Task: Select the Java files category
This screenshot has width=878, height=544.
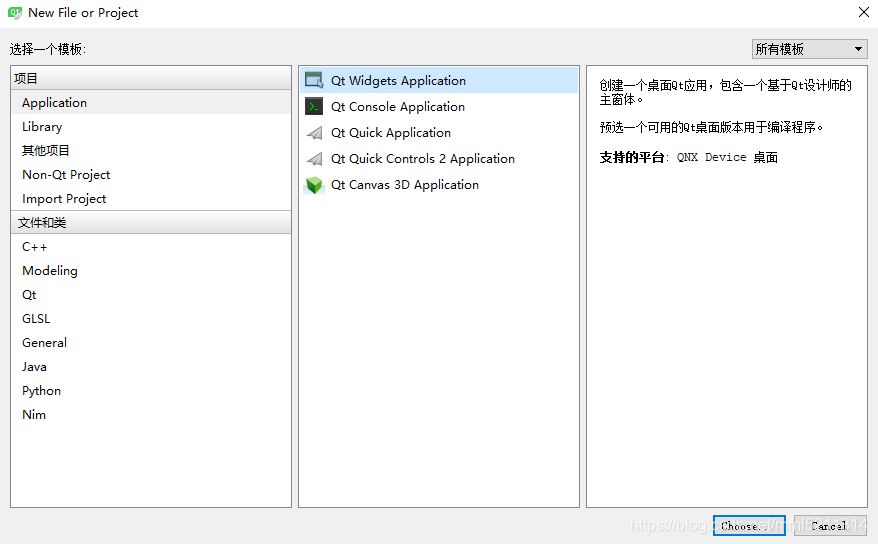Action: pyautogui.click(x=151, y=367)
